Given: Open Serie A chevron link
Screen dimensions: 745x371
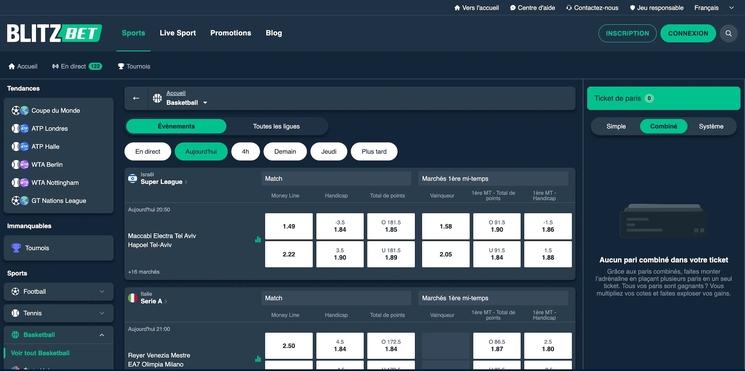Looking at the screenshot, I should (165, 302).
